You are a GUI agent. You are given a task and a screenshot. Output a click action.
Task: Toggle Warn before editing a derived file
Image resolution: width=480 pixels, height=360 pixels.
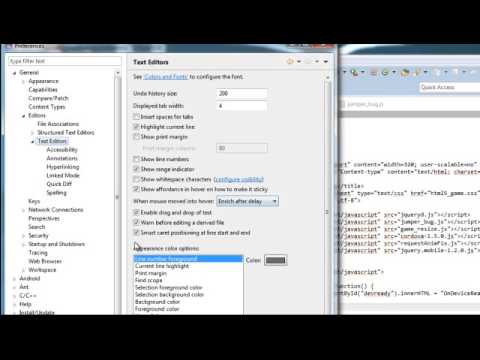(x=136, y=222)
